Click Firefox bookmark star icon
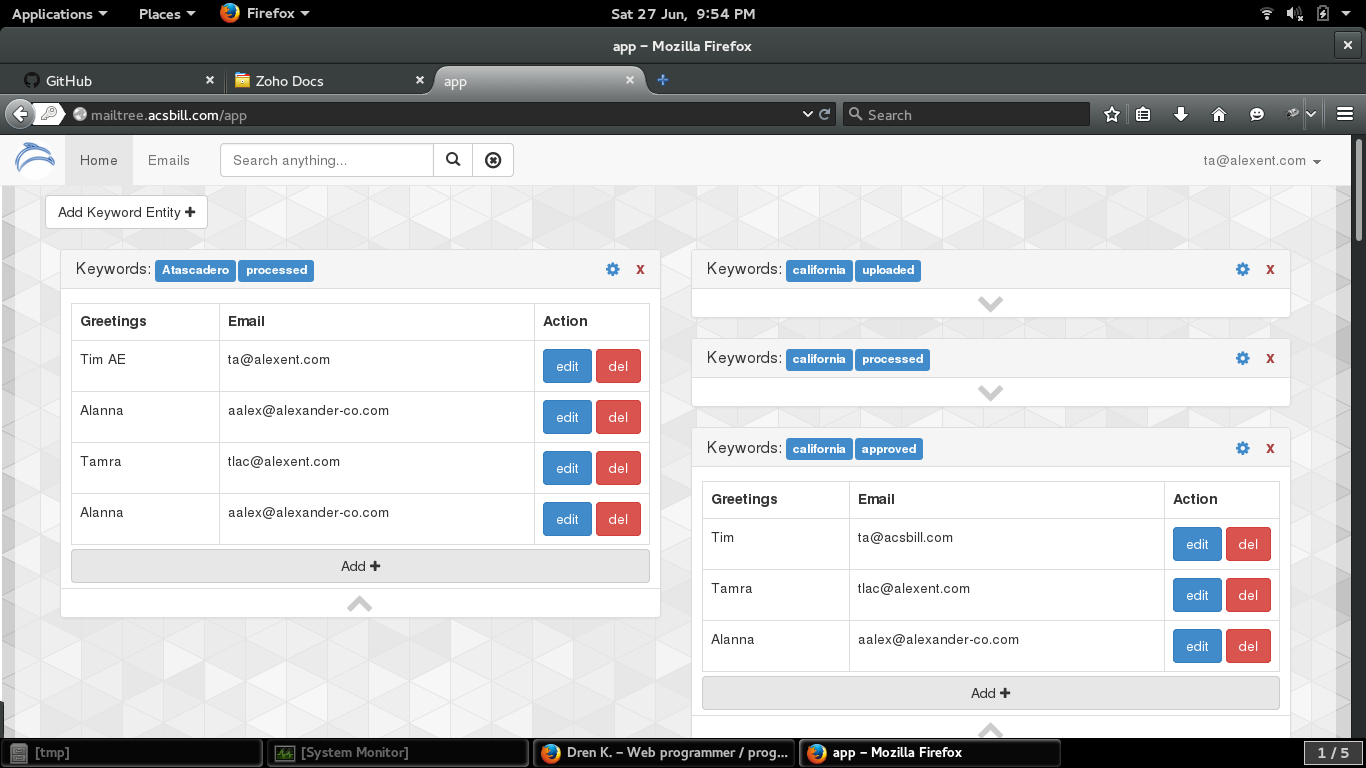This screenshot has height=768, width=1366. [x=1111, y=114]
